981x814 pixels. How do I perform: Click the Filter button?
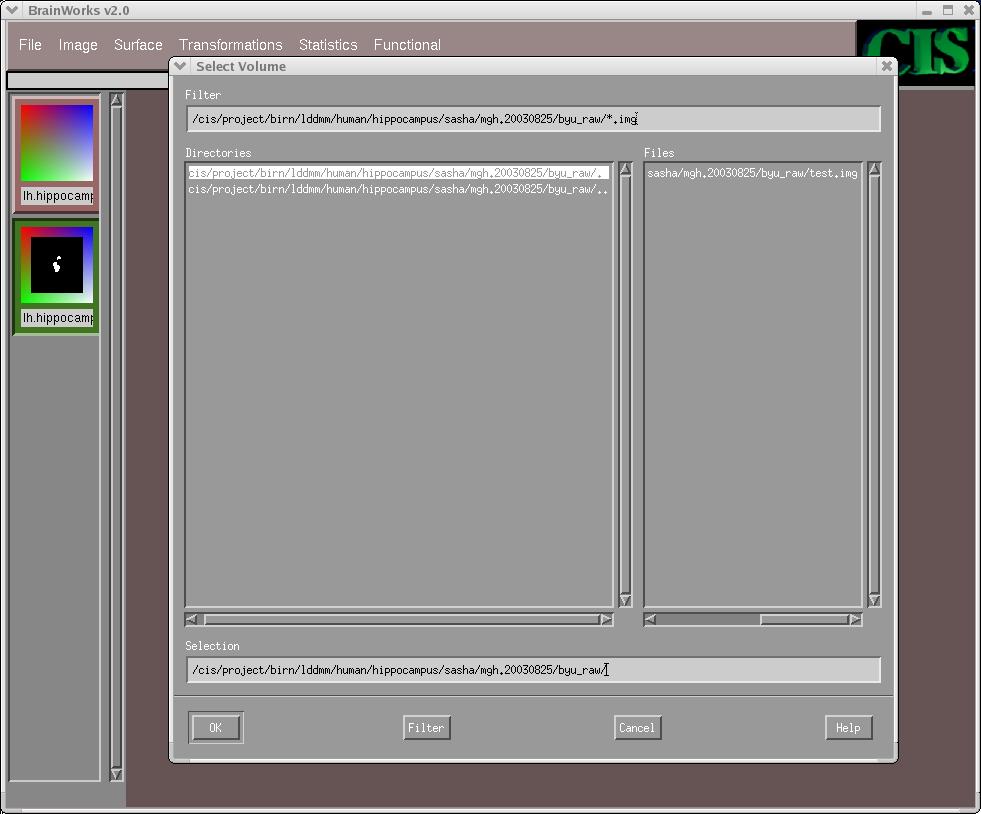click(427, 728)
